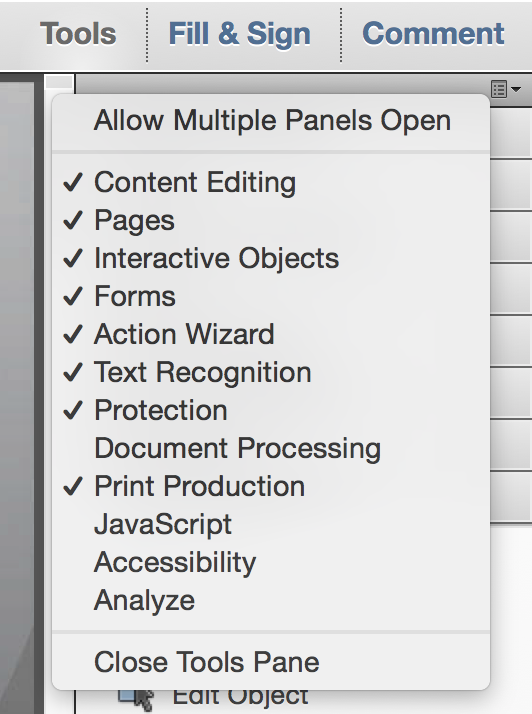
Task: Enable the Document Processing panel
Action: tap(271, 449)
